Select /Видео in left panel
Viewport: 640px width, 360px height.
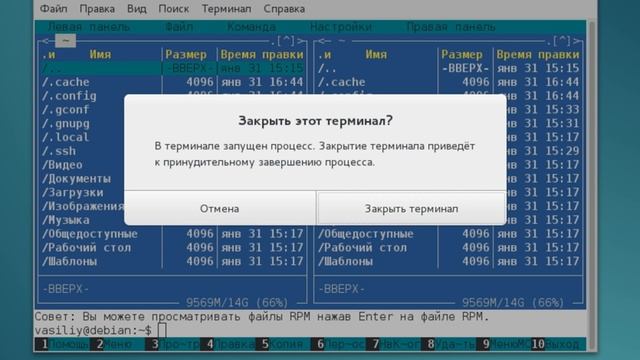click(62, 165)
